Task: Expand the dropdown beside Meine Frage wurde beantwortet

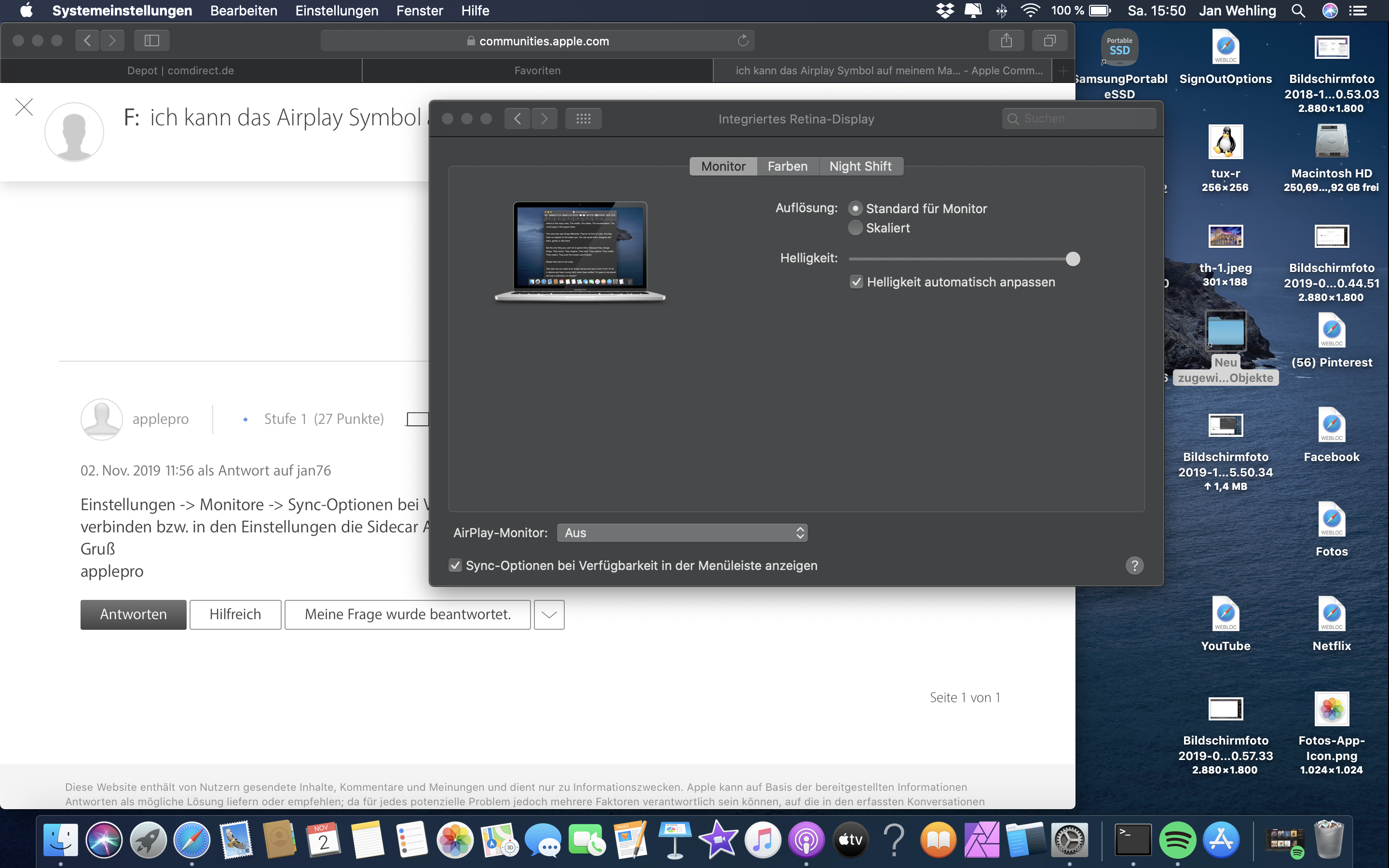Action: pos(549,615)
